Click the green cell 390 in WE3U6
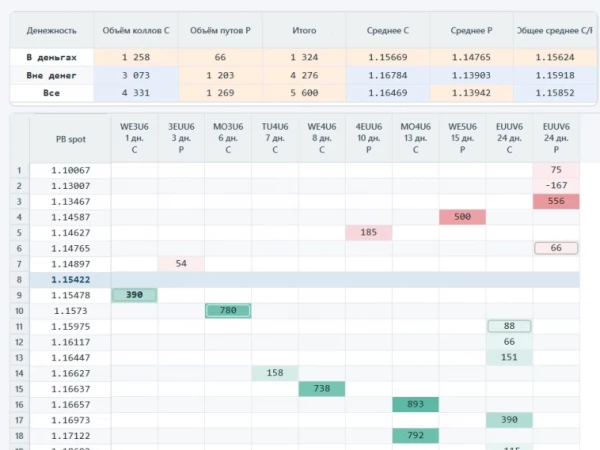The image size is (600, 450). tap(134, 295)
